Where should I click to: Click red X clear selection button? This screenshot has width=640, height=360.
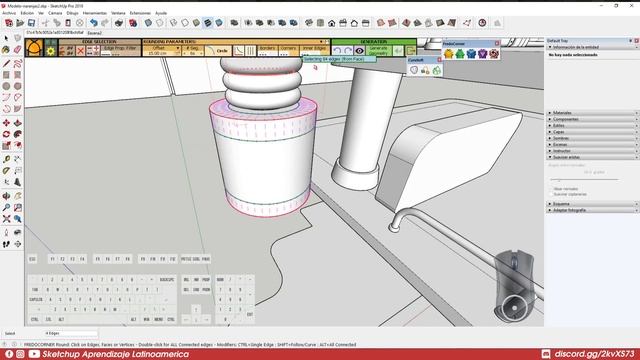point(80,51)
